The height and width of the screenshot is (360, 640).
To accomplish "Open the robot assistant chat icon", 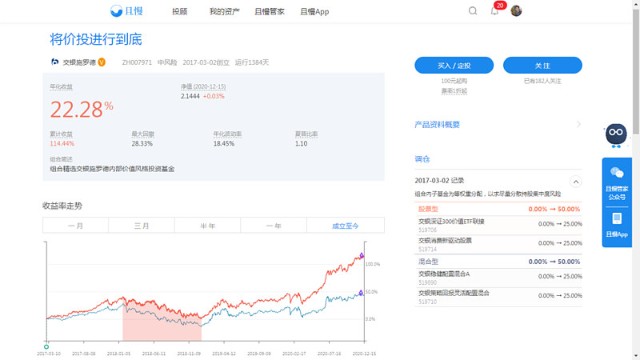I will tap(616, 135).
